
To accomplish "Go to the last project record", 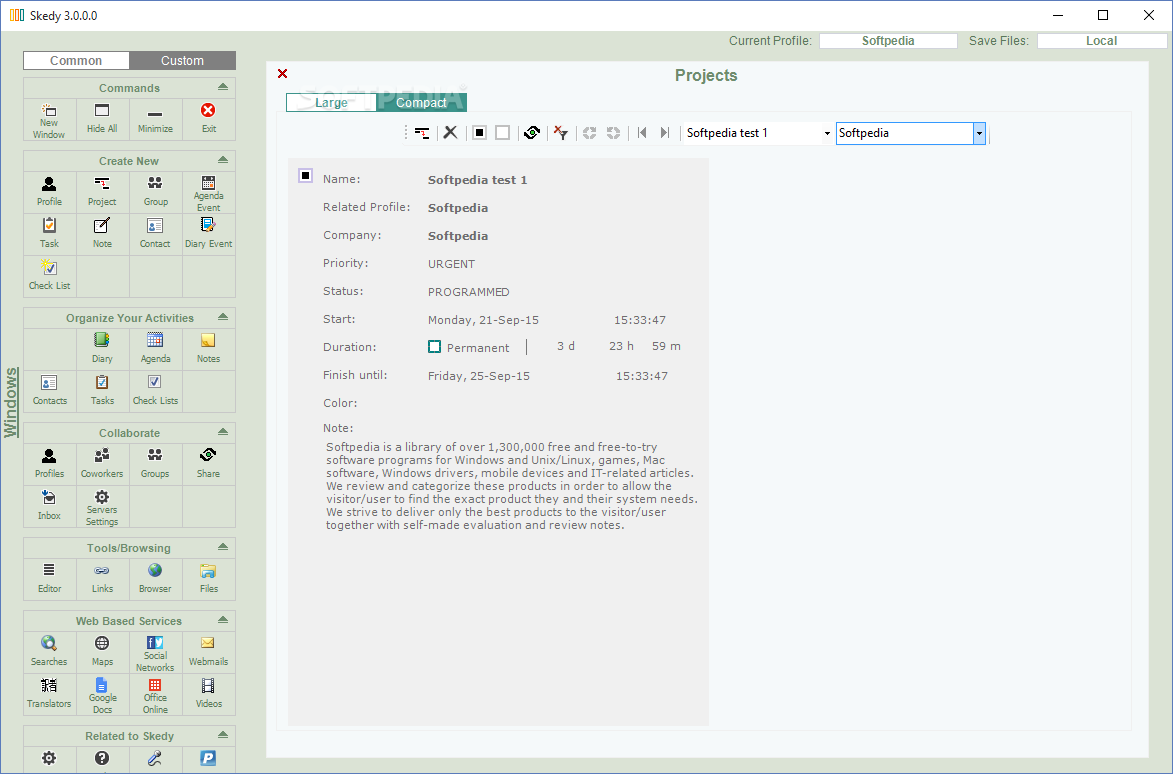I will pos(664,132).
